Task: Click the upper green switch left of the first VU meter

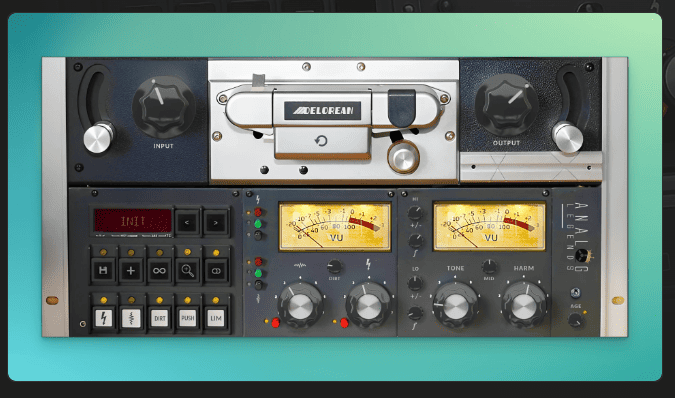Action: [258, 224]
